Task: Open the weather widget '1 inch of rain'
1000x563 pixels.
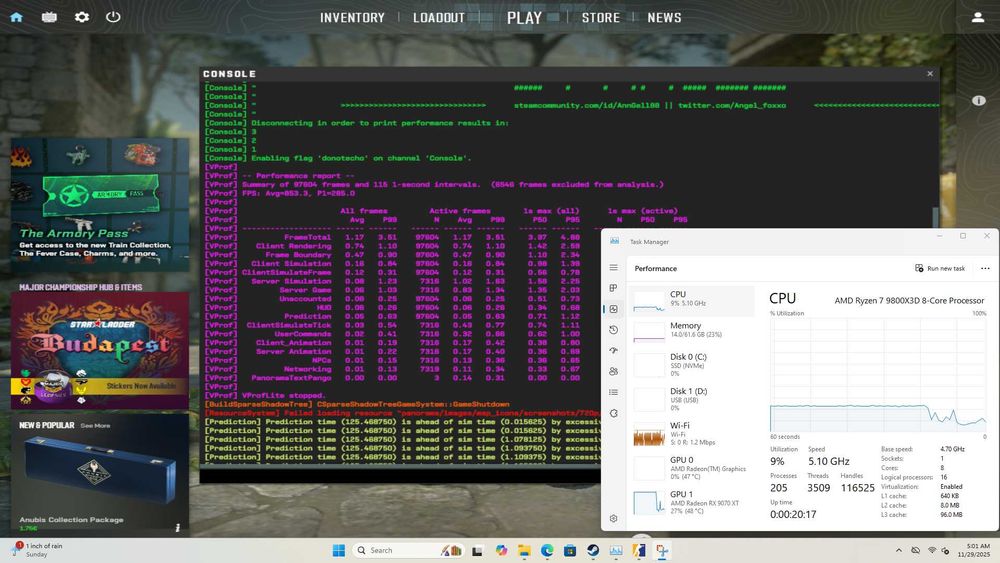Action: [38, 550]
